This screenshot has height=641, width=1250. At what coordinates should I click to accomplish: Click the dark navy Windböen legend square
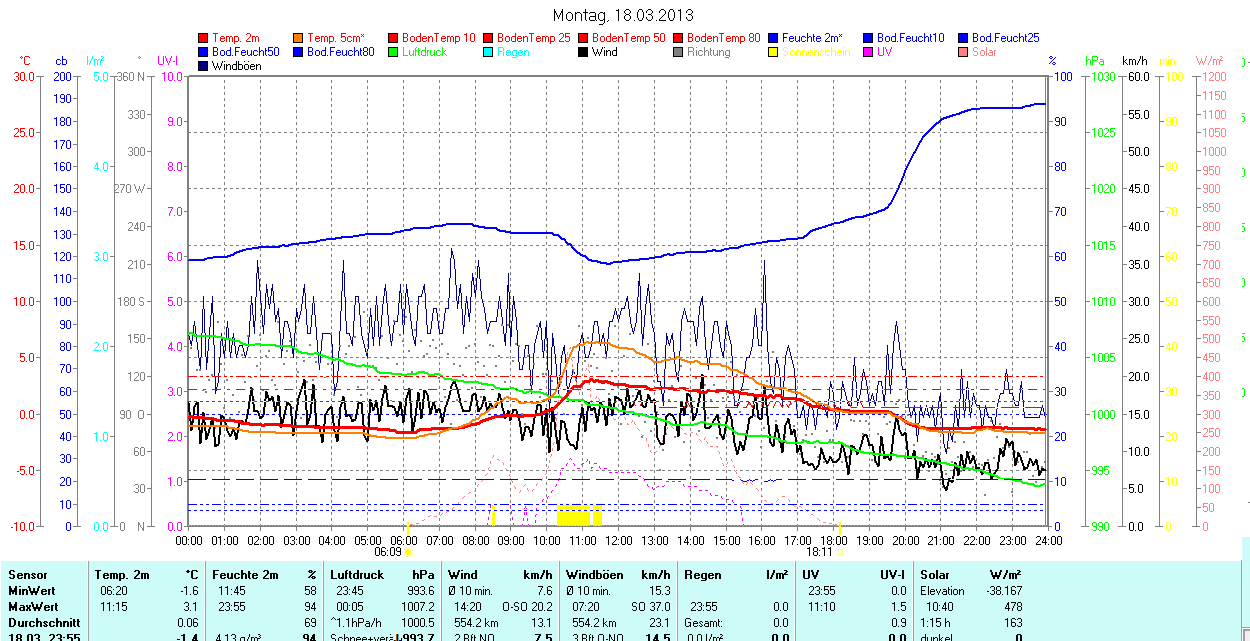coord(204,66)
